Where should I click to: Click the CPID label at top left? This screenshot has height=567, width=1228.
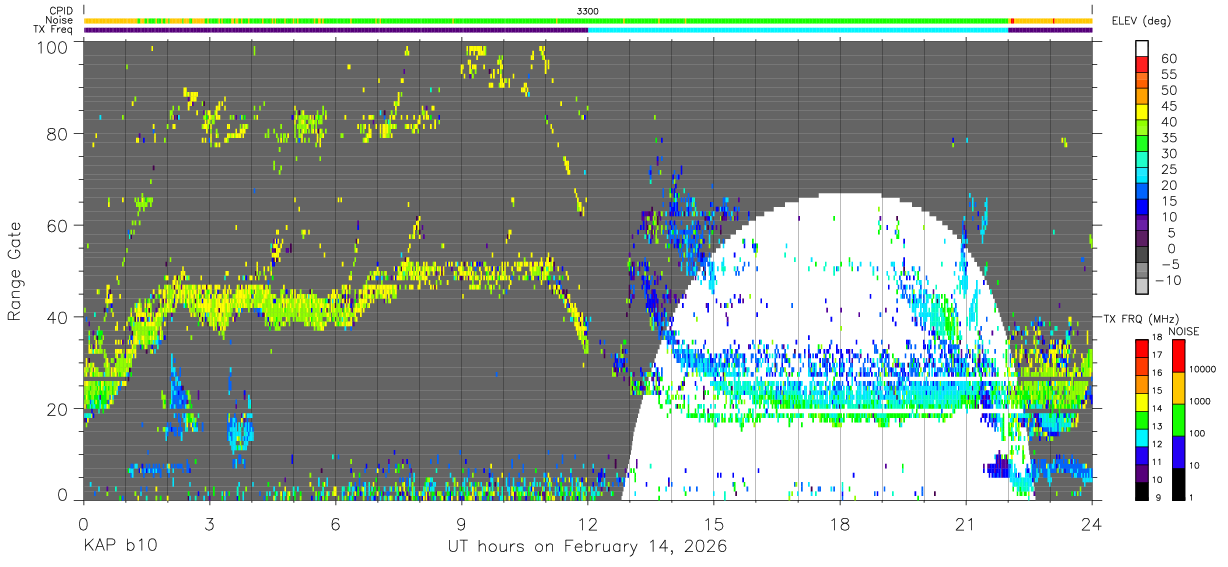tap(62, 10)
